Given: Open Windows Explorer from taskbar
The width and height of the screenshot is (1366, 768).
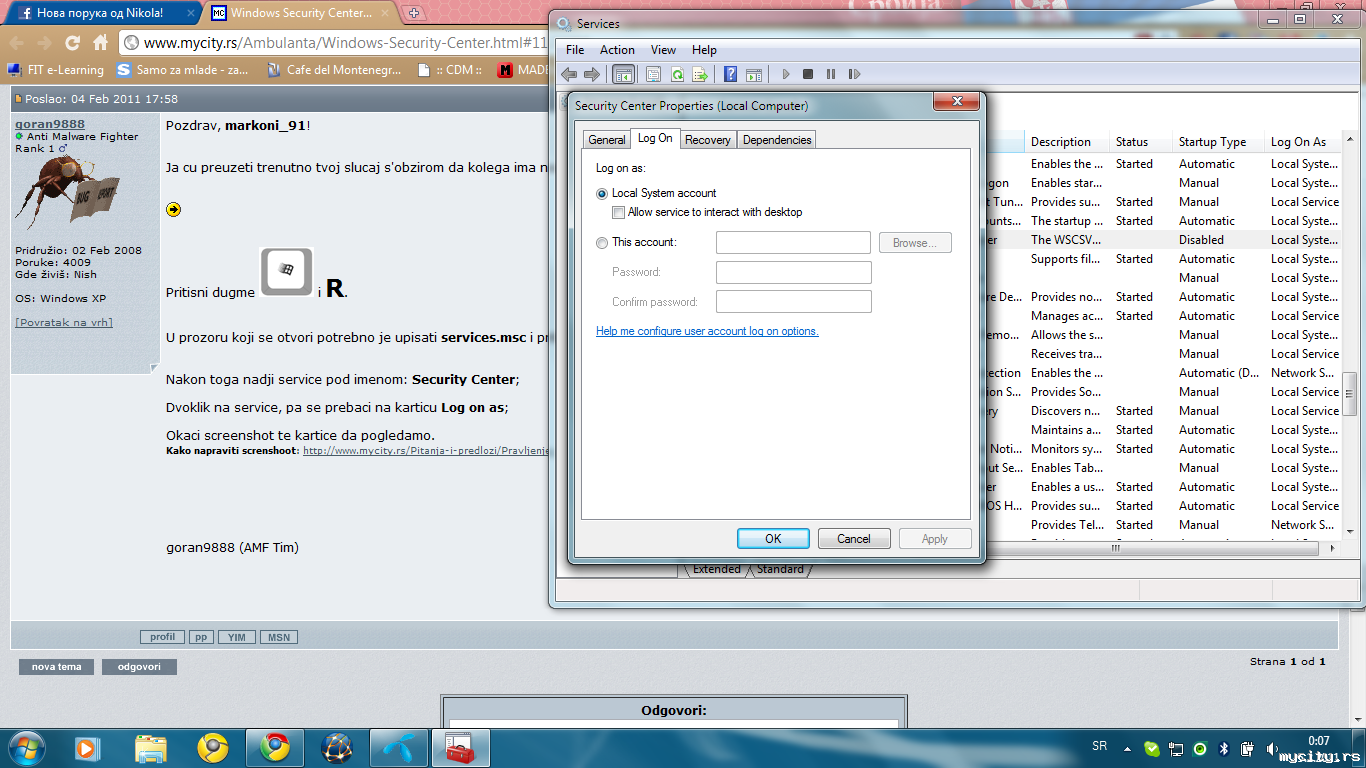Looking at the screenshot, I should tap(151, 748).
